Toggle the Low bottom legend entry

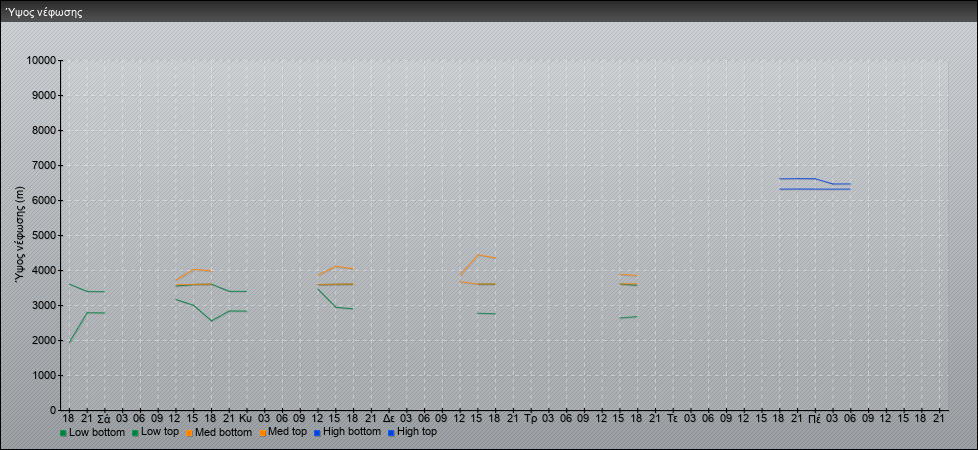click(92, 432)
